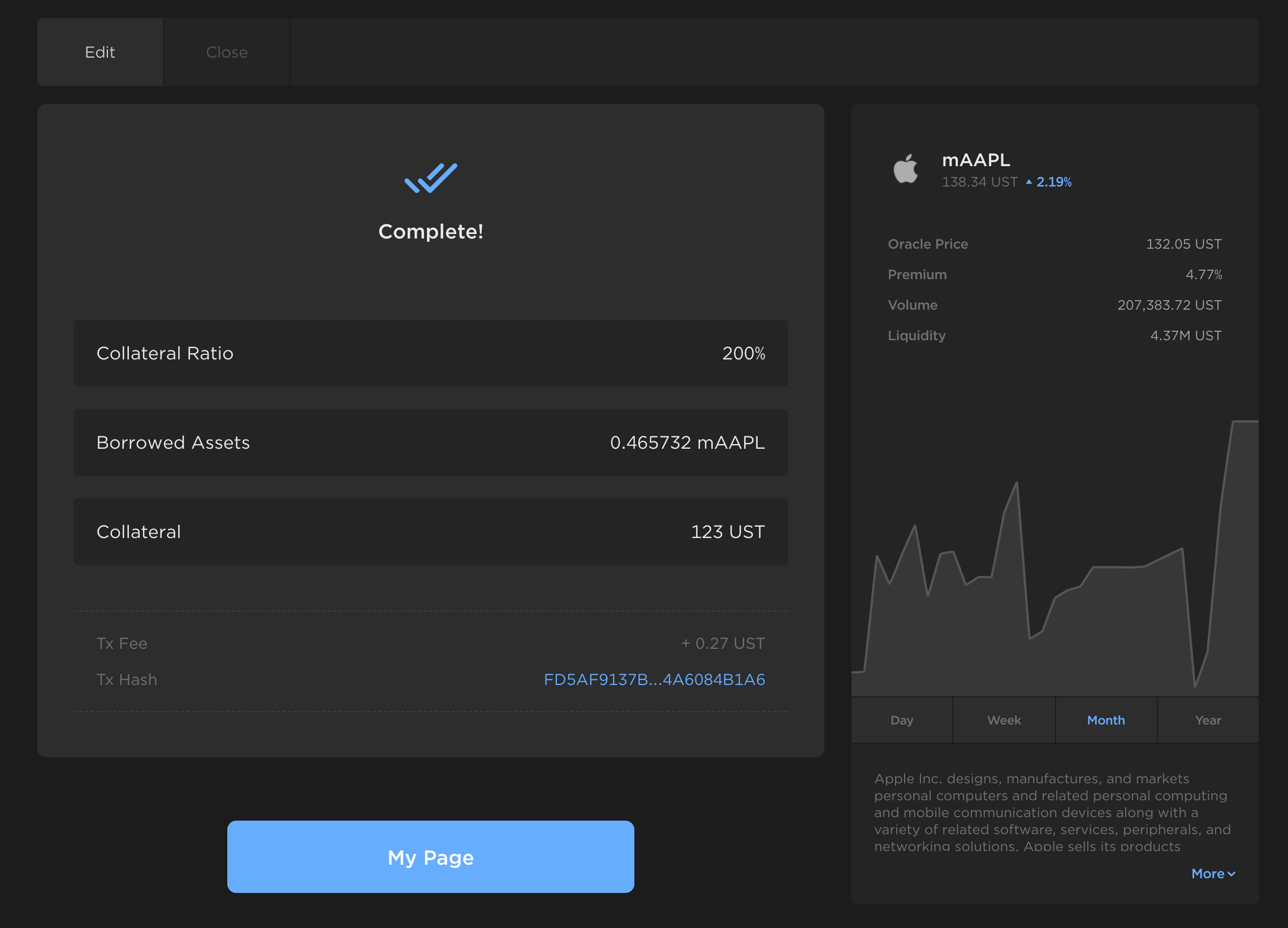Click the price change up-arrow icon
1288x928 pixels.
tap(1028, 182)
